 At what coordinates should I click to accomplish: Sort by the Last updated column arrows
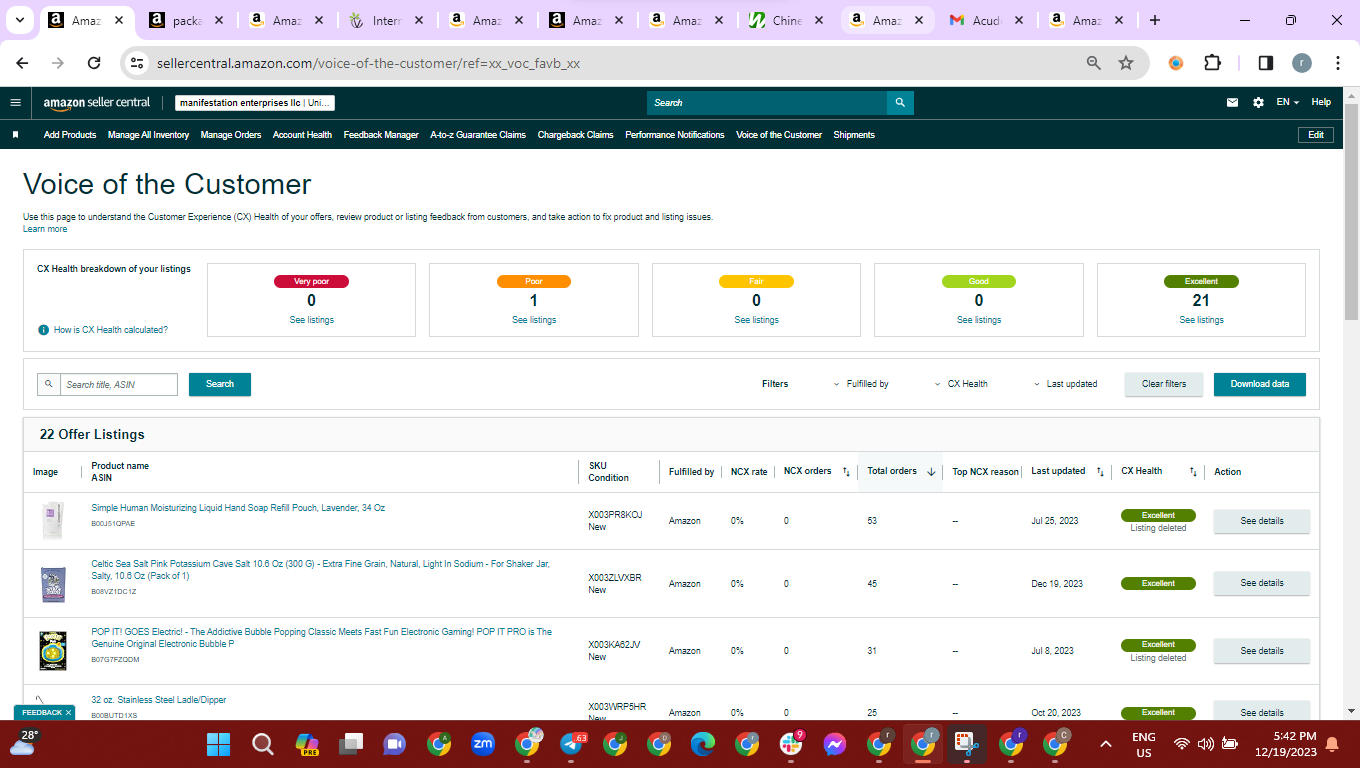1100,471
